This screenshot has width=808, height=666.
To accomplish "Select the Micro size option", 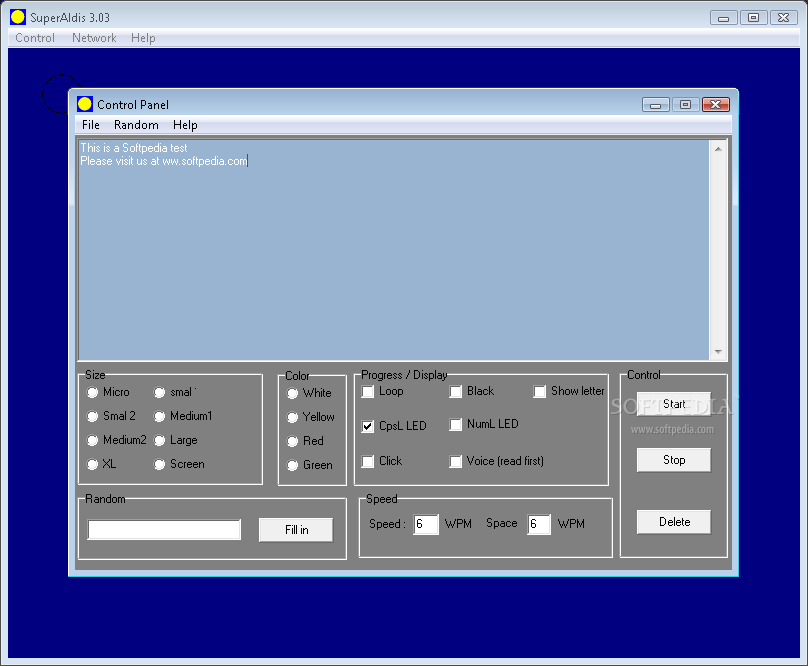I will (x=92, y=392).
